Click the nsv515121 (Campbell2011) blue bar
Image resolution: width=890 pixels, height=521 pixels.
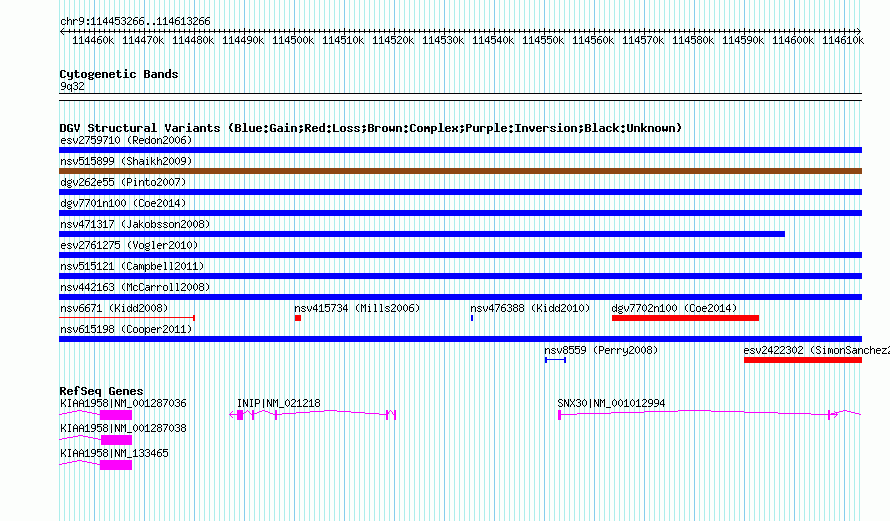point(460,276)
